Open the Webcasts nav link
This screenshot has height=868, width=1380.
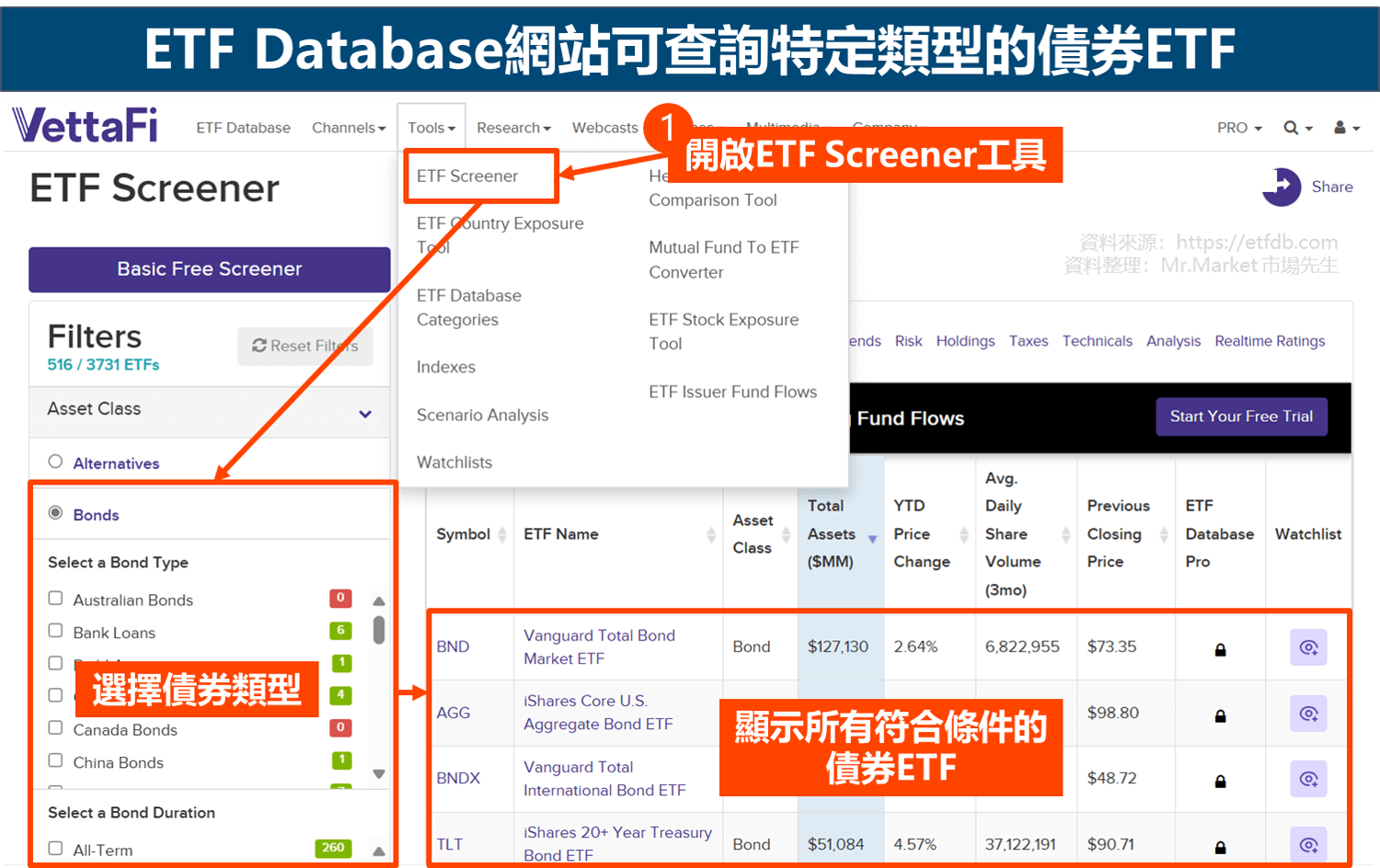[x=604, y=128]
